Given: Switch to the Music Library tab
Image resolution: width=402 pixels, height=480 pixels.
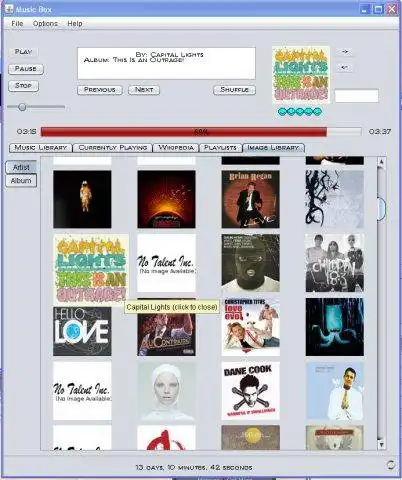Looking at the screenshot, I should [41, 148].
